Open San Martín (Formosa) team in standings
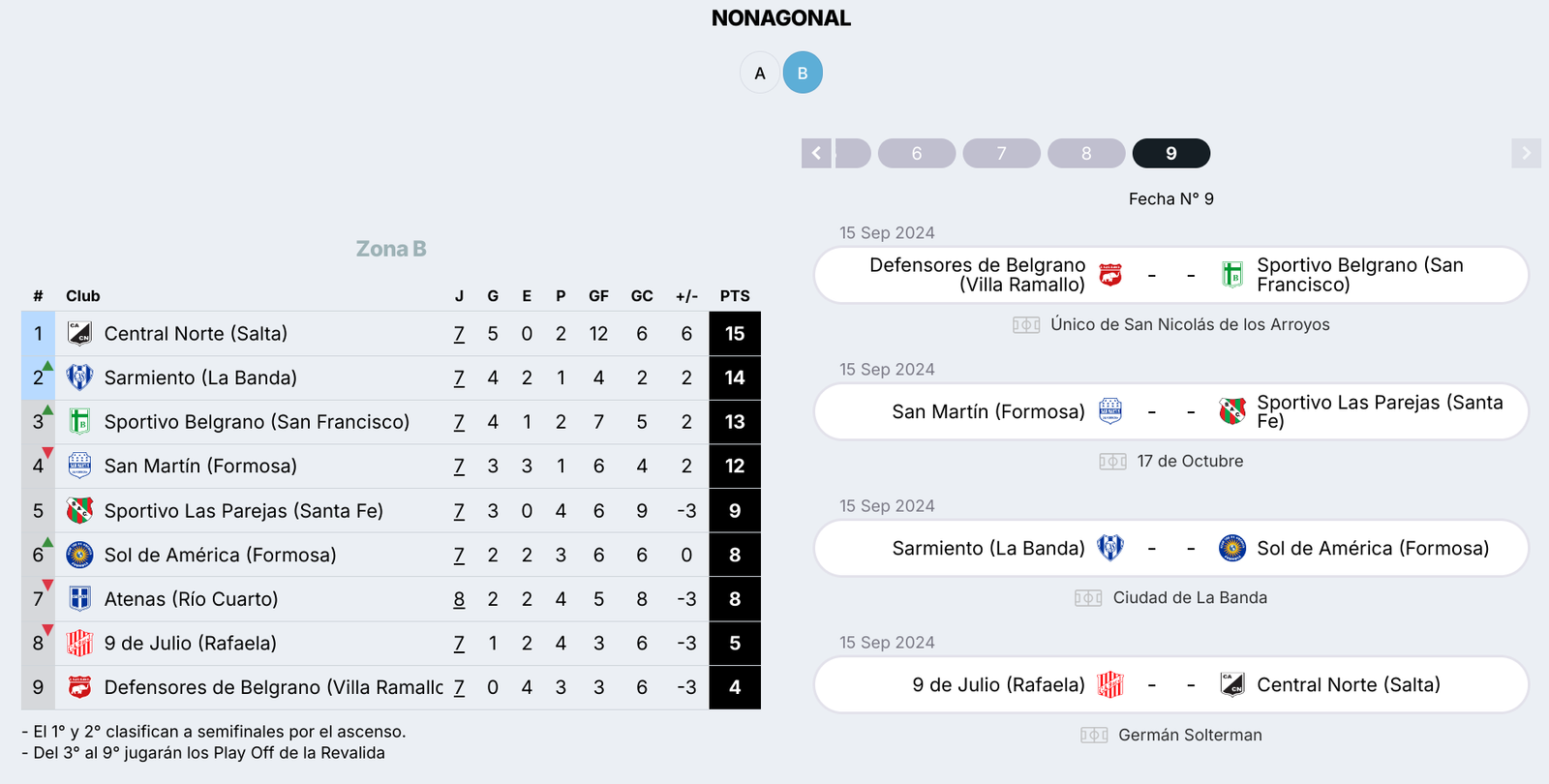The width and height of the screenshot is (1549, 784). coord(200,467)
